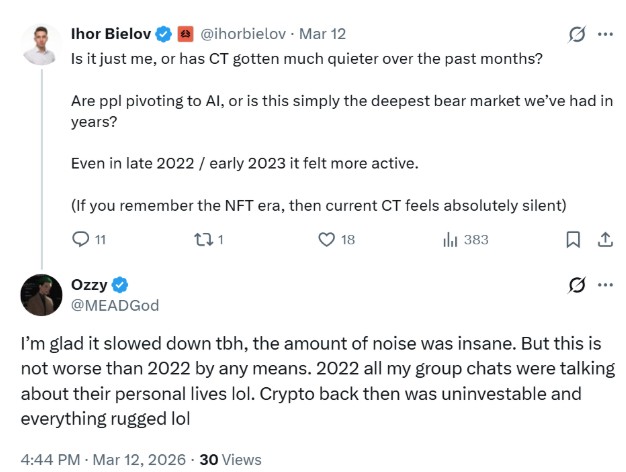The width and height of the screenshot is (626, 472).
Task: Click the Grok icon on Ozzy's reply
Action: point(576,285)
